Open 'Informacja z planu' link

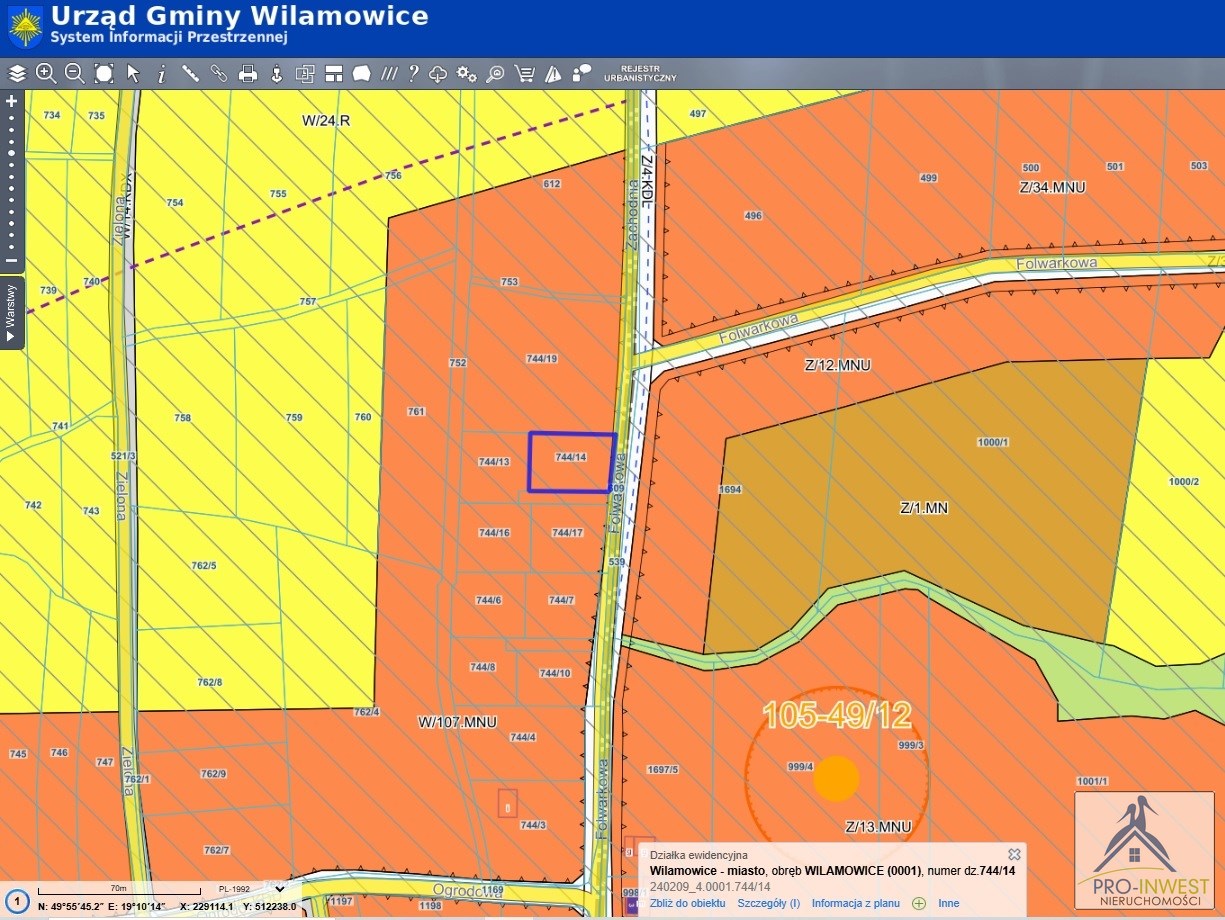(856, 903)
